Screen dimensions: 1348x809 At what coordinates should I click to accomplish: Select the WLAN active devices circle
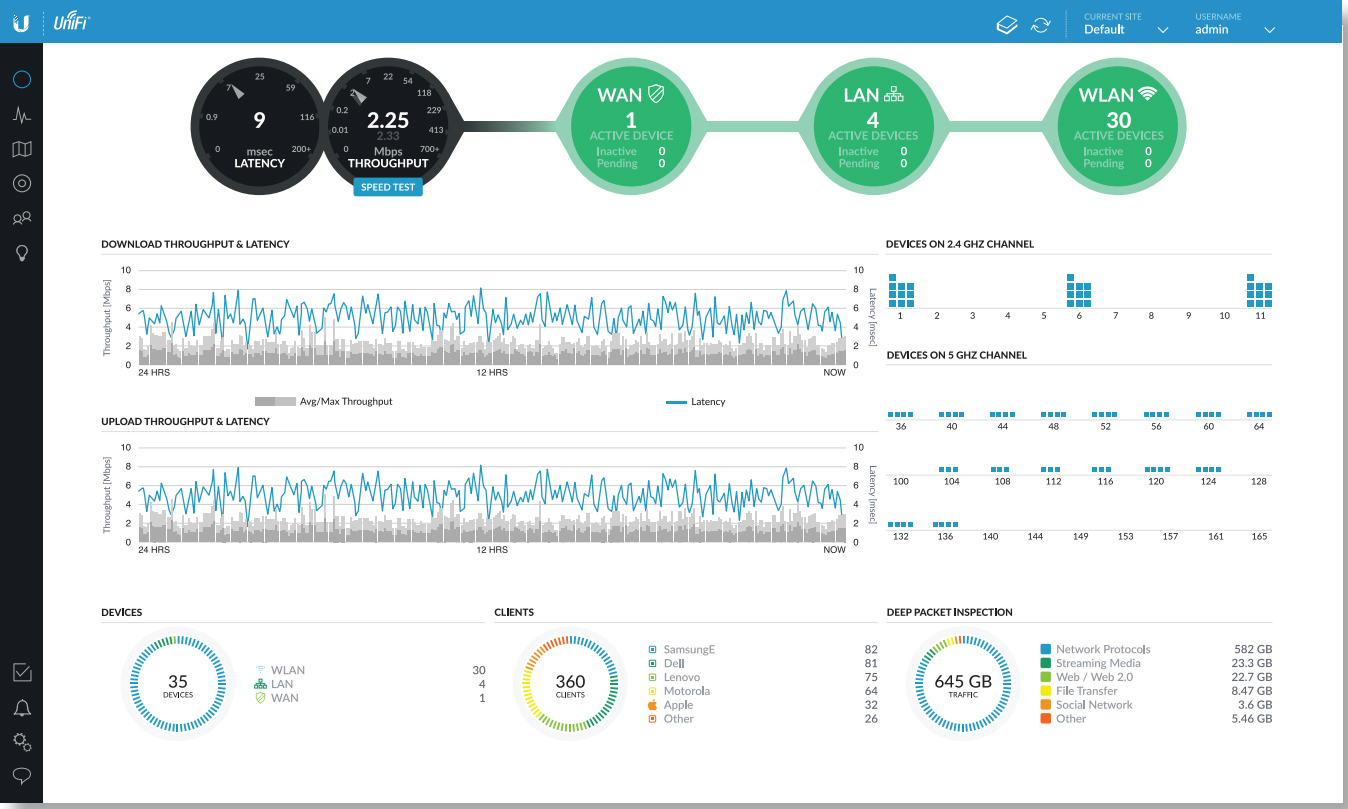tap(1118, 125)
